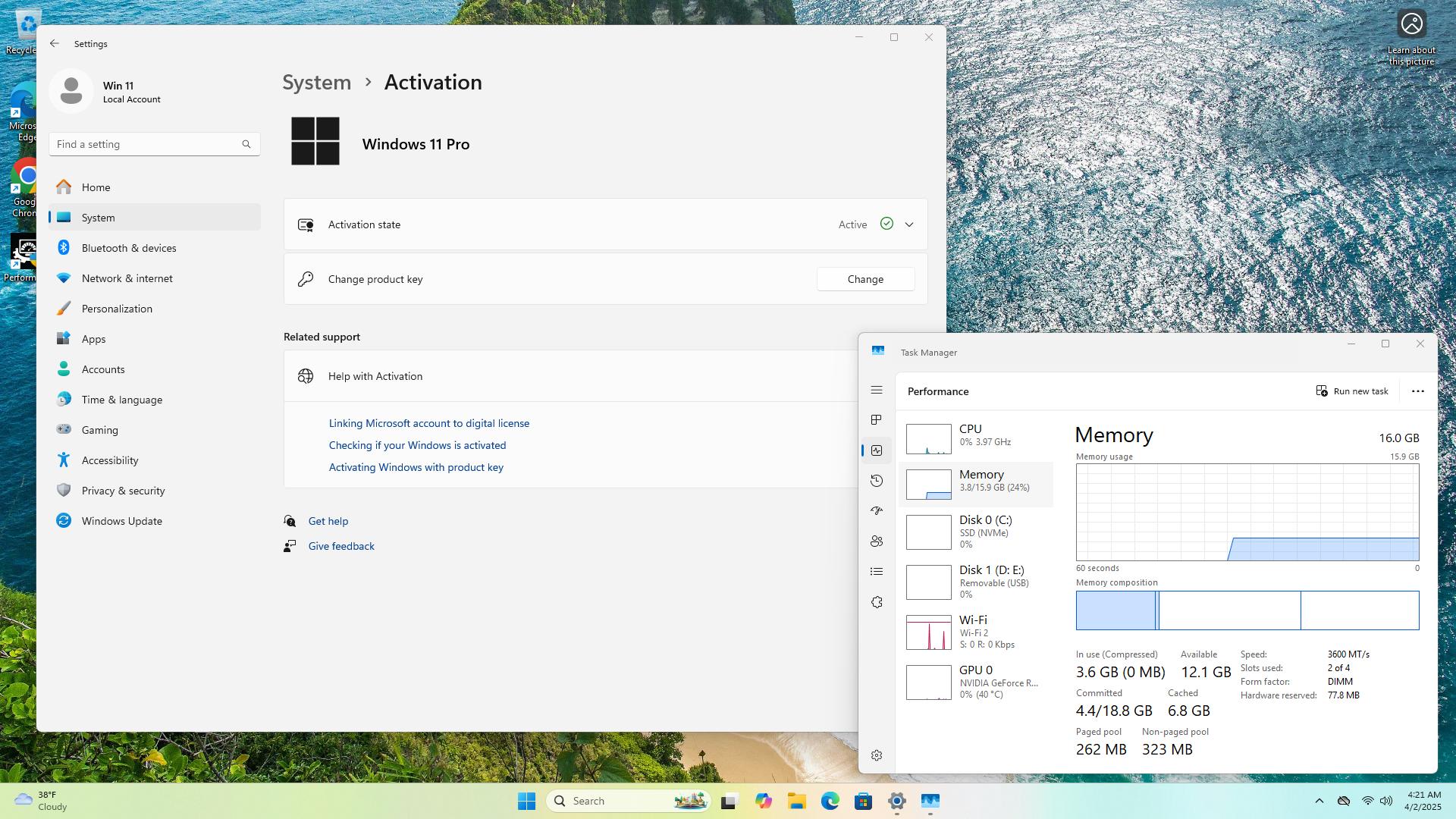Select System in Settings sidebar
The width and height of the screenshot is (1456, 819).
(155, 218)
